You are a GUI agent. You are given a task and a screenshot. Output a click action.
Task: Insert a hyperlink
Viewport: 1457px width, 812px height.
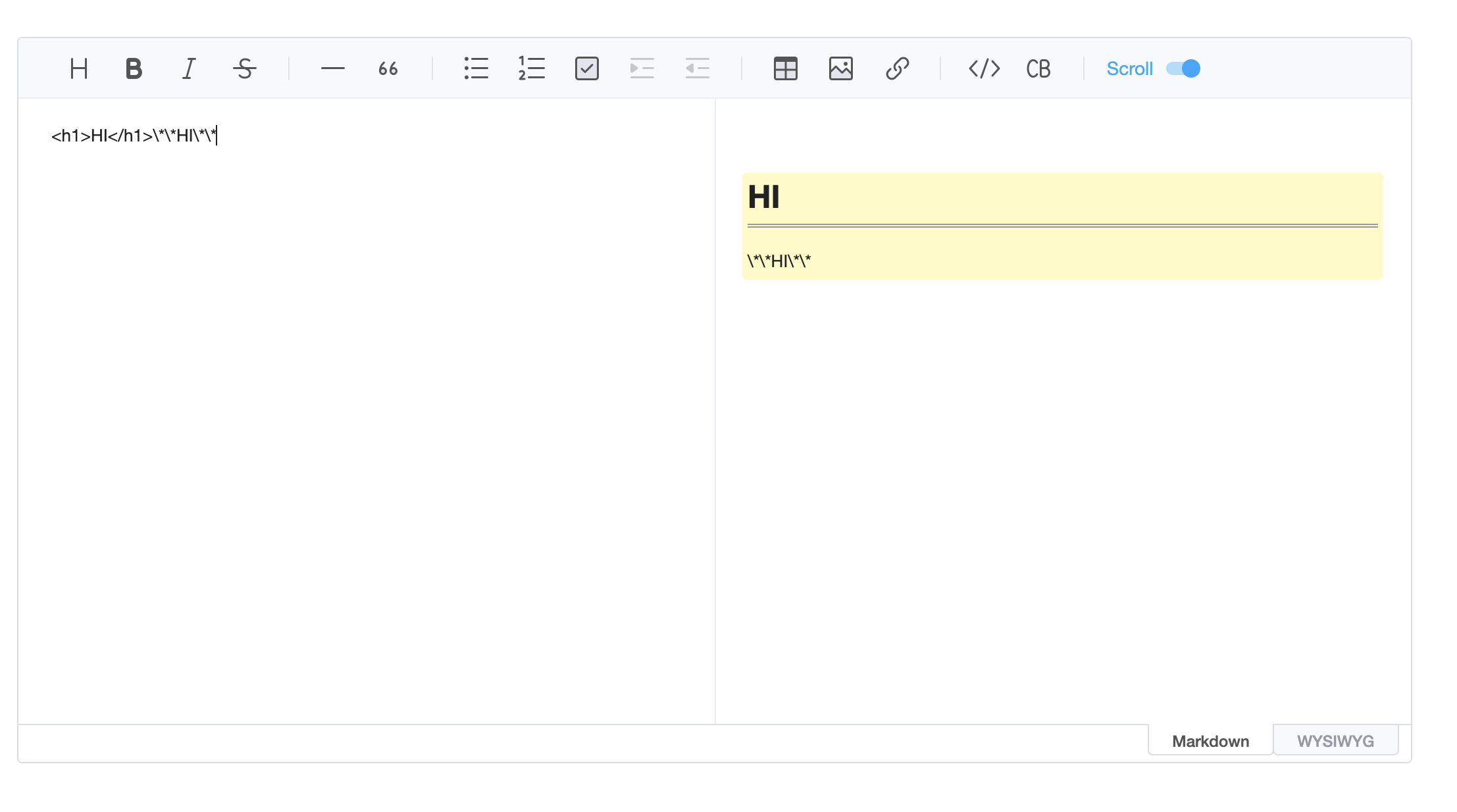(896, 68)
